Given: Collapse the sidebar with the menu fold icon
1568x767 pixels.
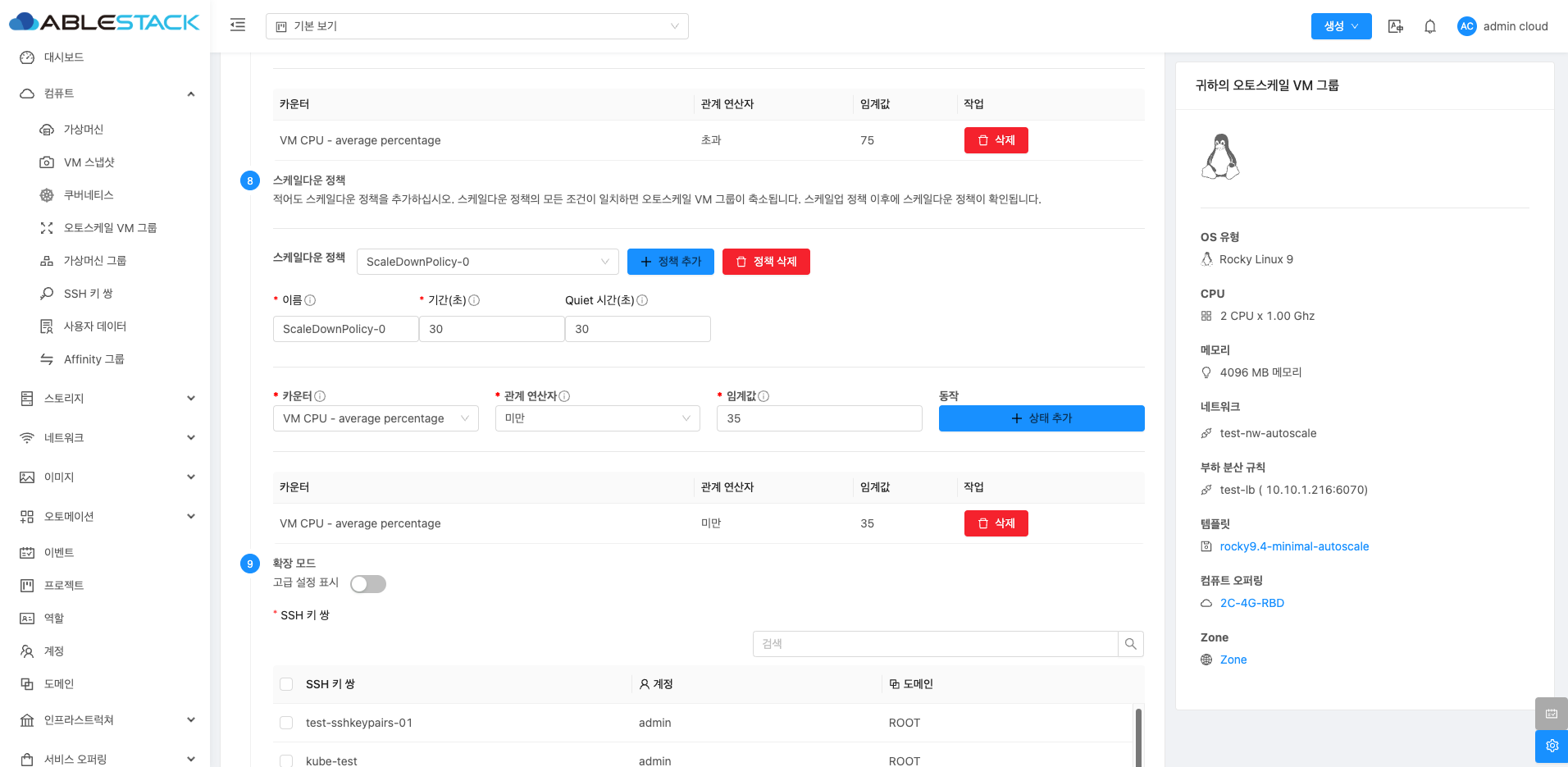Looking at the screenshot, I should coord(238,25).
